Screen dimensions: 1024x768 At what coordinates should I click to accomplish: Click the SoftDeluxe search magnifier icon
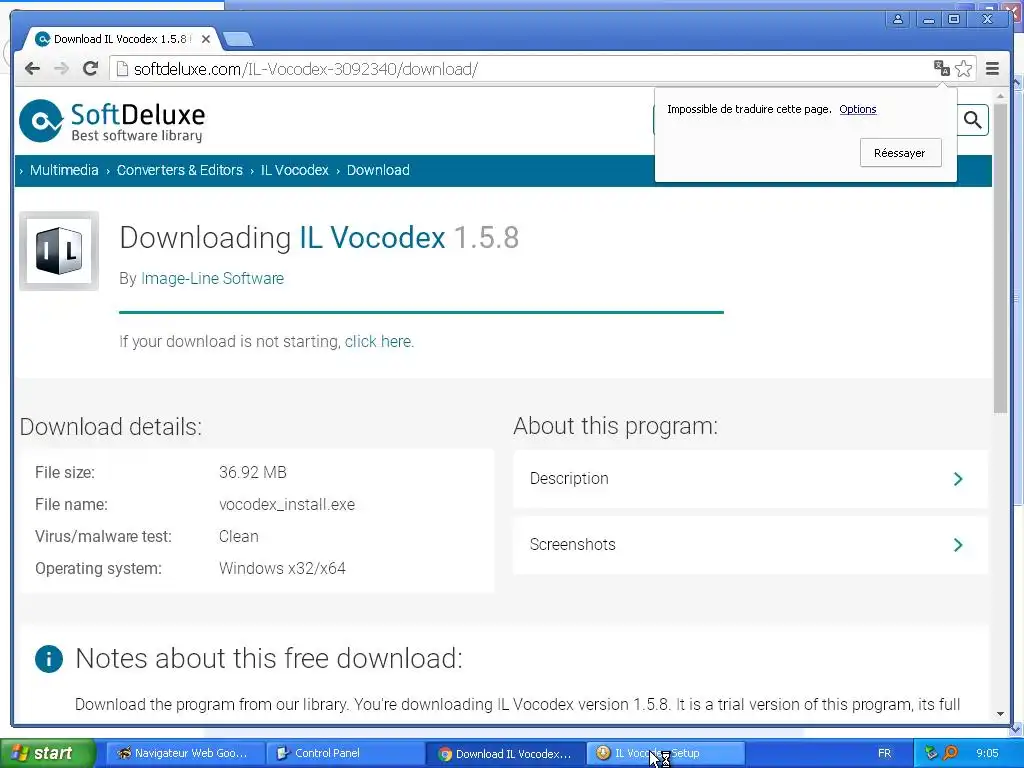[972, 120]
